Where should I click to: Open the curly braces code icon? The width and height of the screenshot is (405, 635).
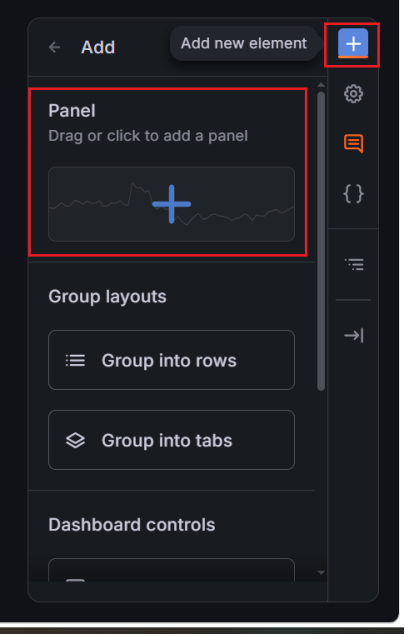click(354, 194)
